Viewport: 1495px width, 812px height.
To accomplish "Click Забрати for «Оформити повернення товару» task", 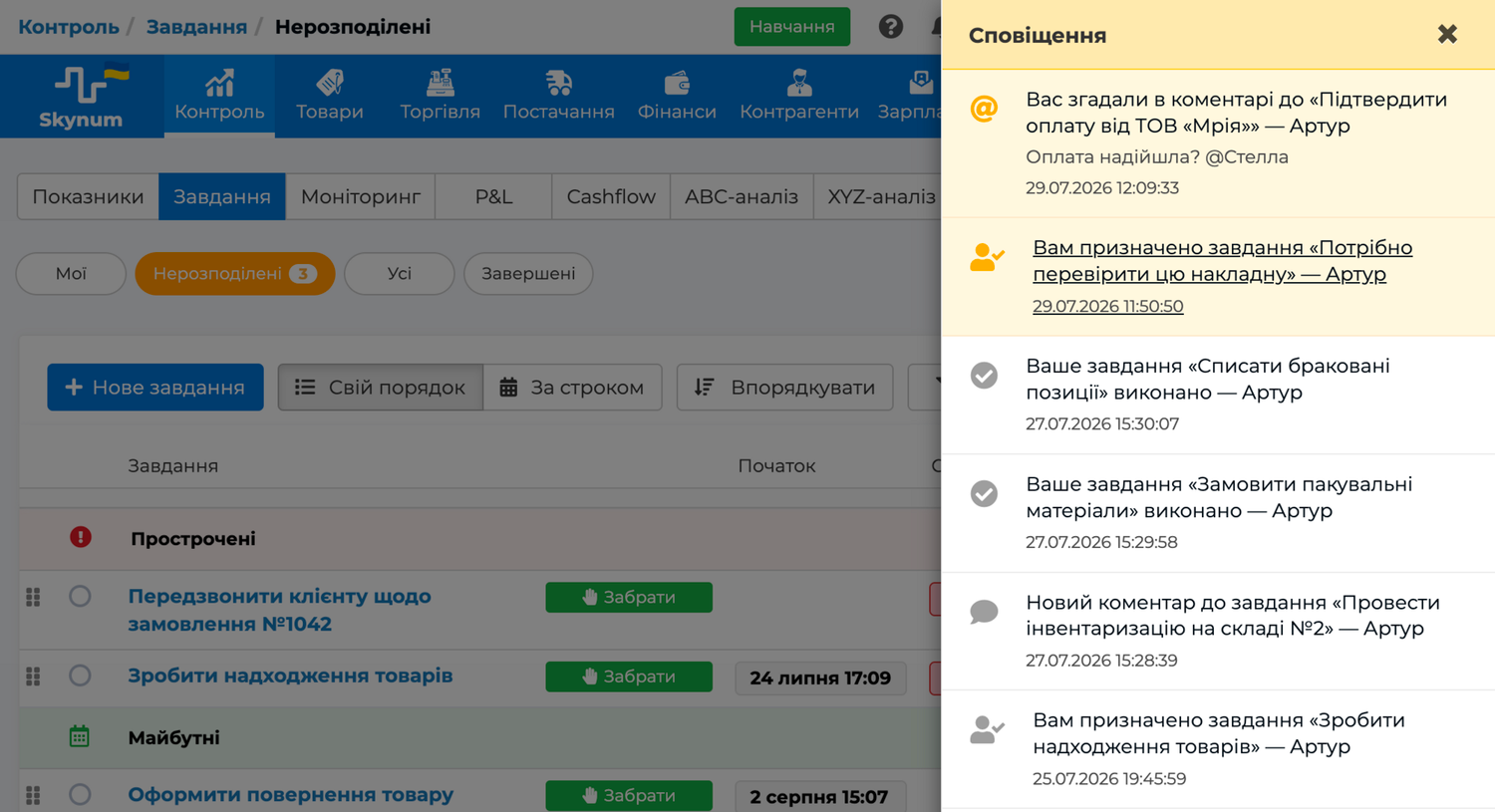I will pos(629,795).
